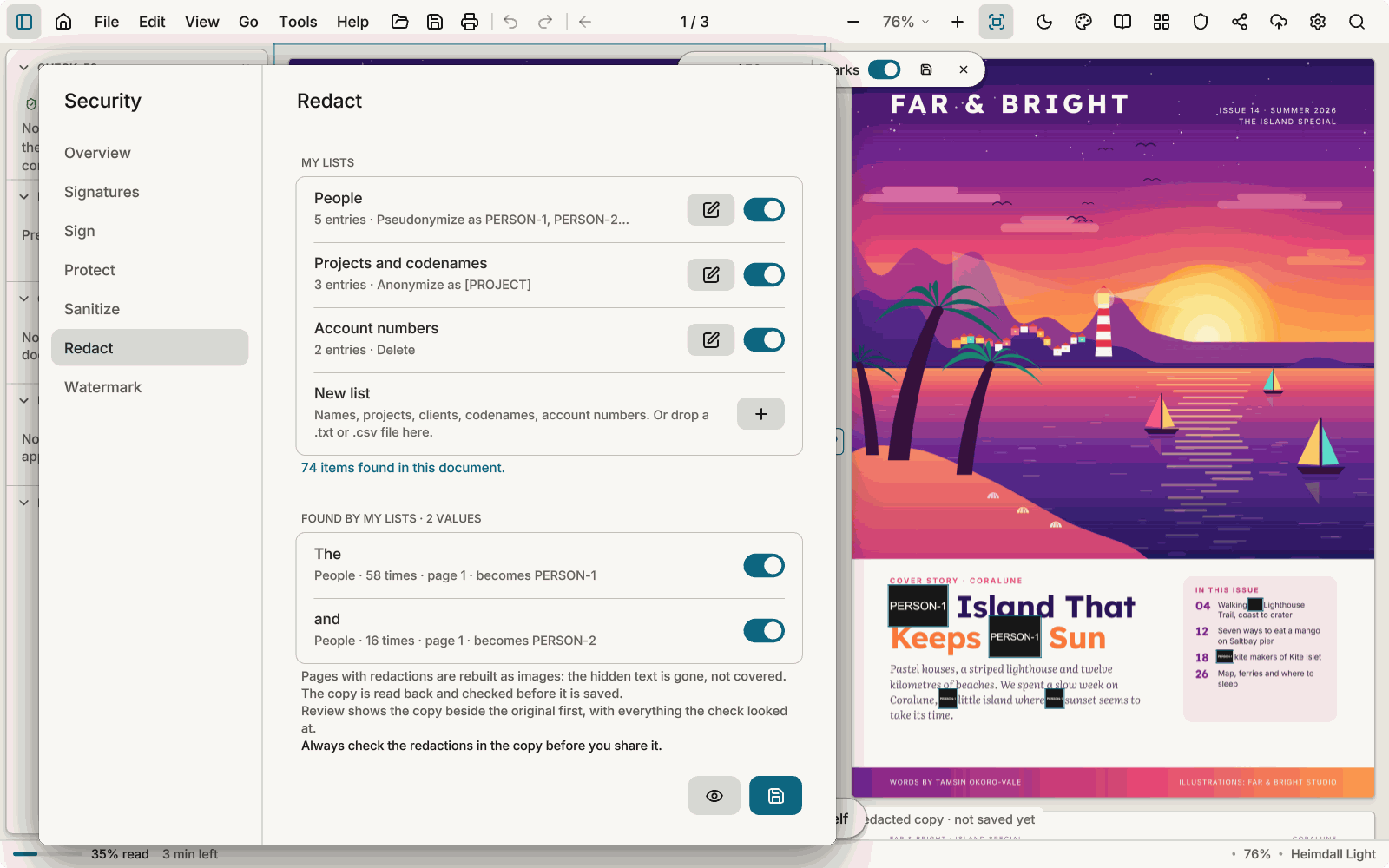Edit the Account numbers list

(711, 340)
